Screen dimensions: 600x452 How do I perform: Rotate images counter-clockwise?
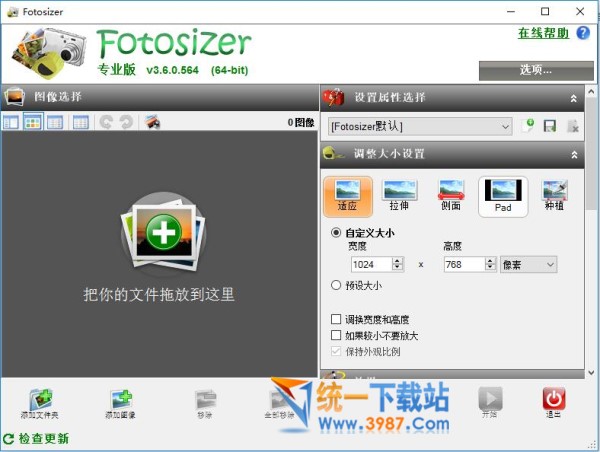[106, 122]
